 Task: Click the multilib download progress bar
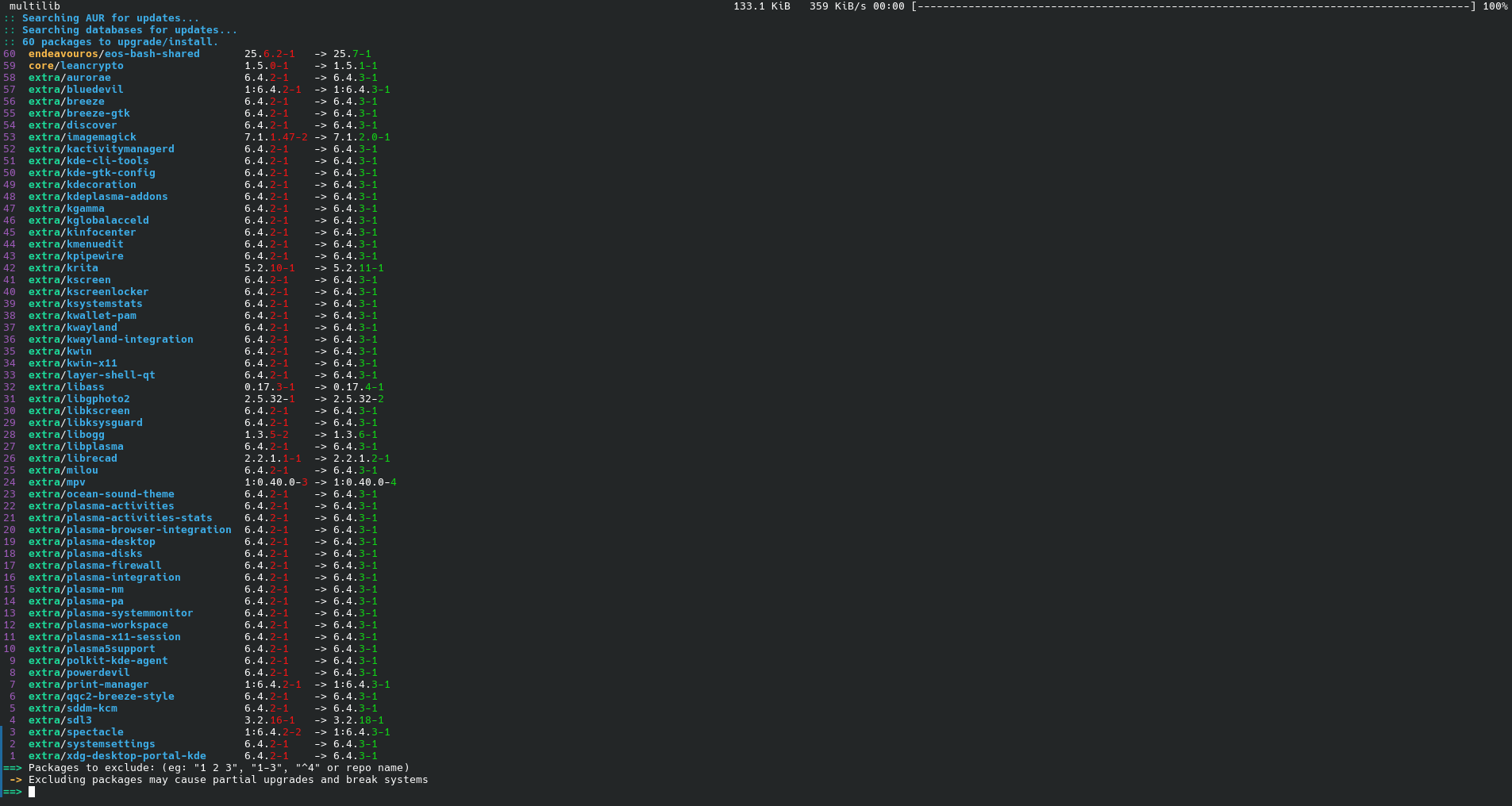click(1194, 6)
